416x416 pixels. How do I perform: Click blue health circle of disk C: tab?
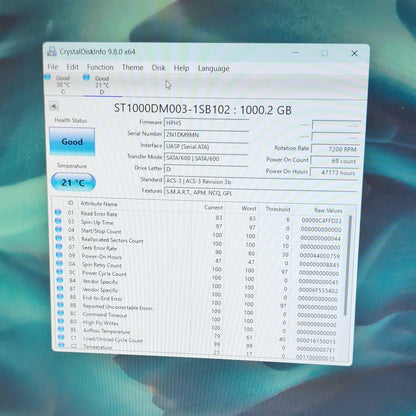pyautogui.click(x=48, y=77)
